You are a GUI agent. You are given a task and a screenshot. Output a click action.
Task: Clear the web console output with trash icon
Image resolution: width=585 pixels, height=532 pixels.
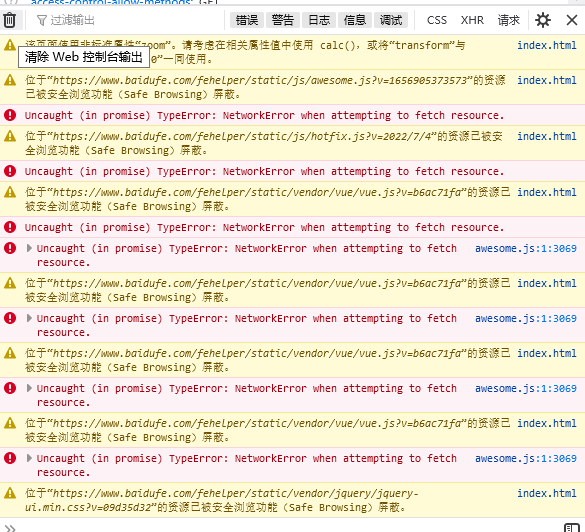coord(10,20)
